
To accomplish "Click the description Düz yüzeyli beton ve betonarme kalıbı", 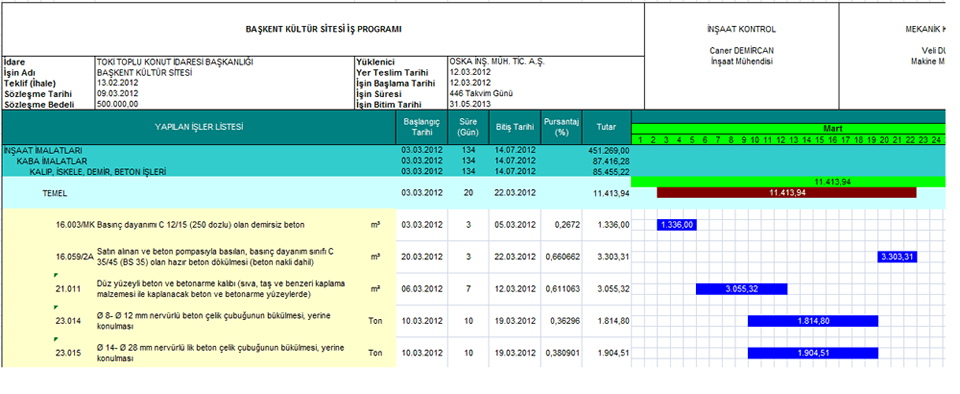I will point(221,289).
